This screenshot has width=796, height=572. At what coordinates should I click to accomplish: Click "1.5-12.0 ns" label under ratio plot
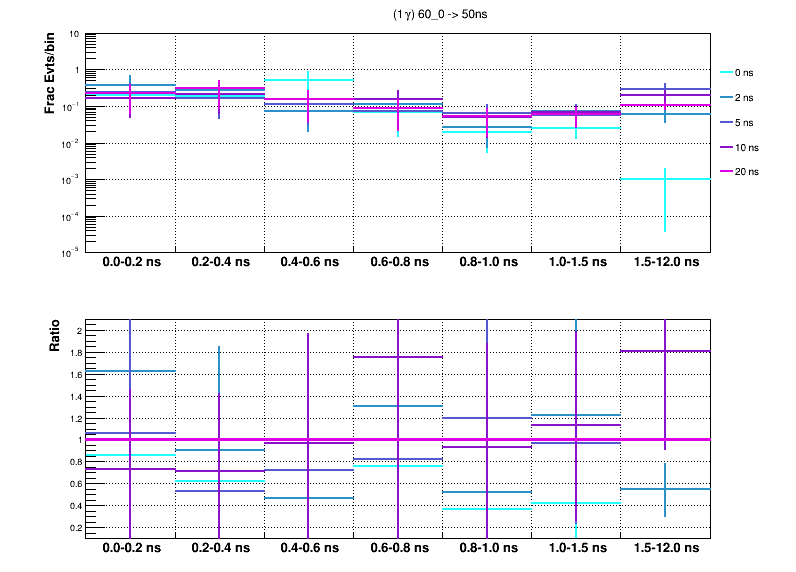click(666, 551)
